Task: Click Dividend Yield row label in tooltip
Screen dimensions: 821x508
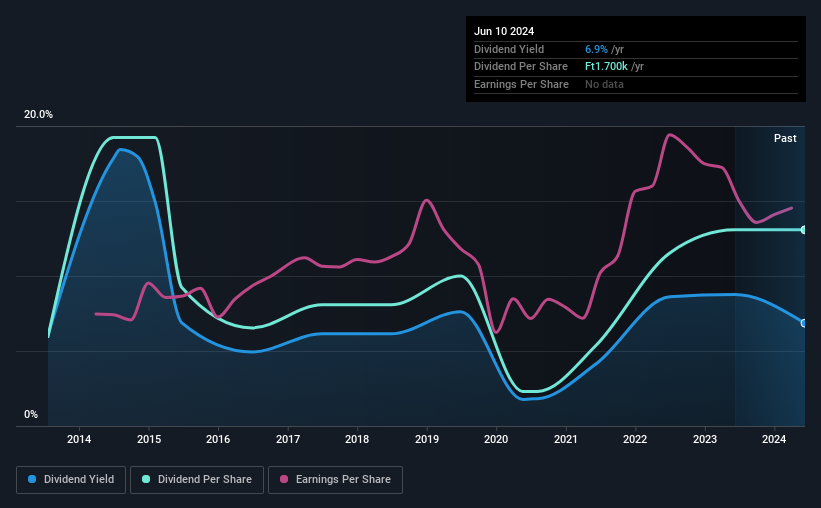Action: [509, 49]
